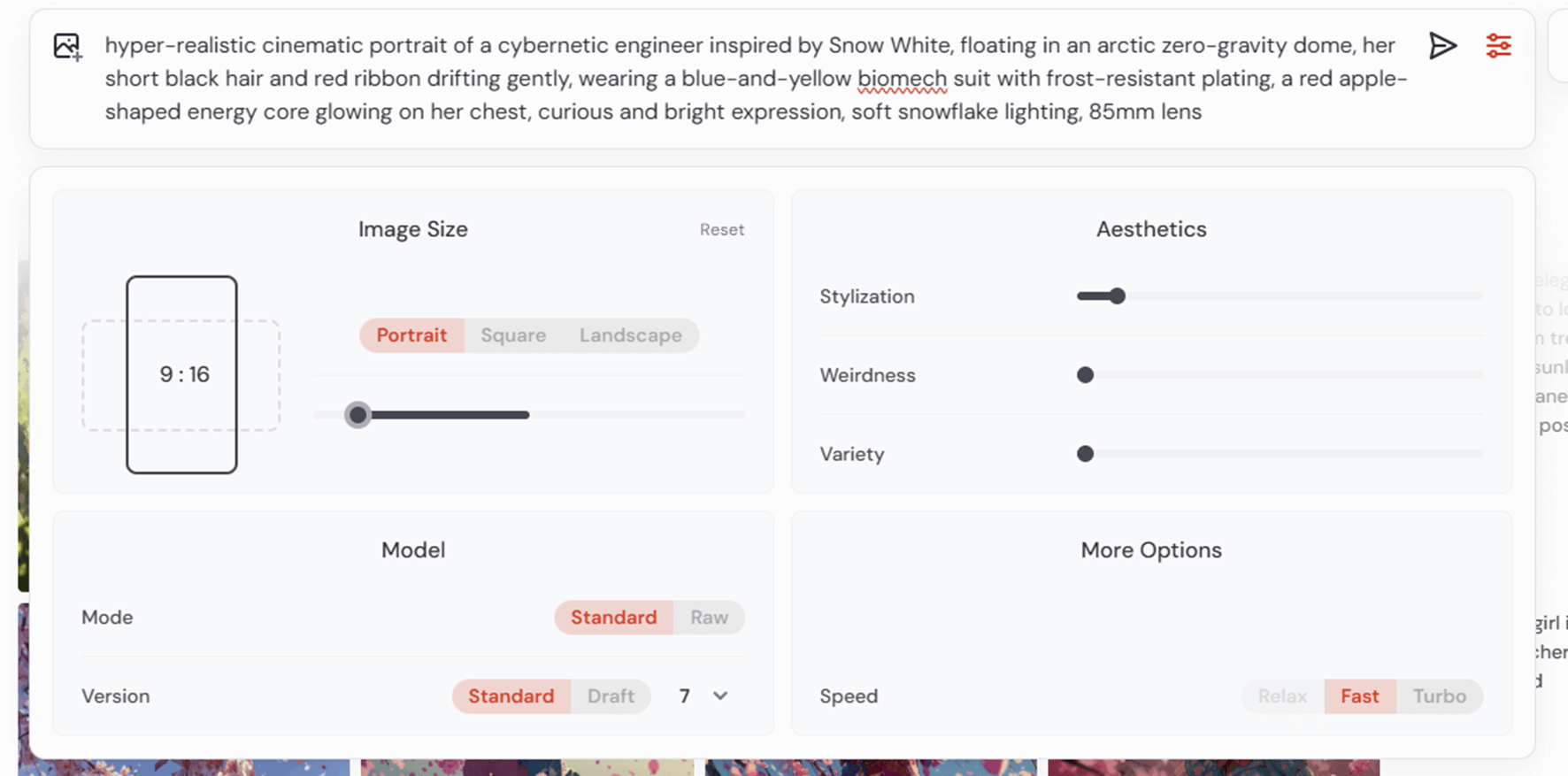The image size is (1568, 776).
Task: Toggle the red settings sliders icon
Action: (x=1498, y=45)
